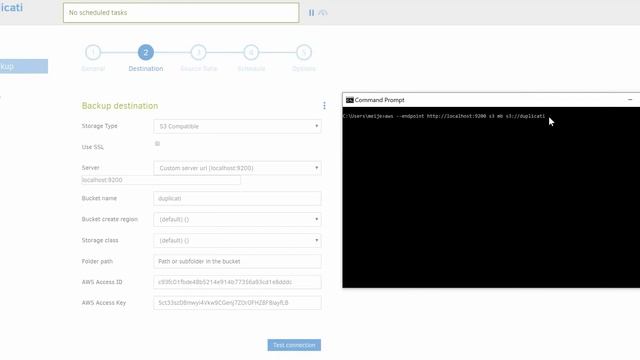Click the Storage Type label
The height and width of the screenshot is (360, 640).
click(x=99, y=126)
